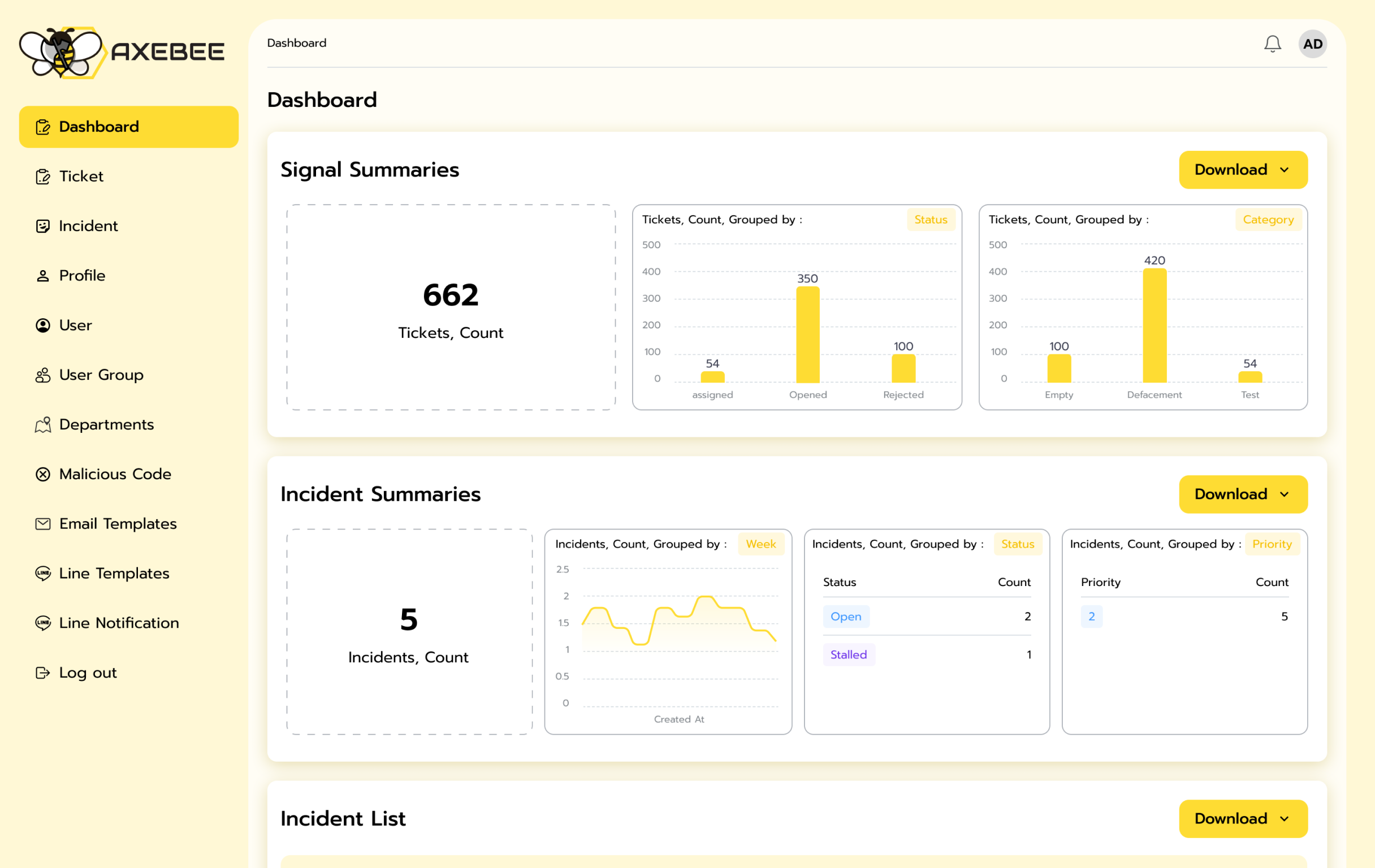Click the Open status link
This screenshot has height=868, width=1375.
tap(846, 617)
